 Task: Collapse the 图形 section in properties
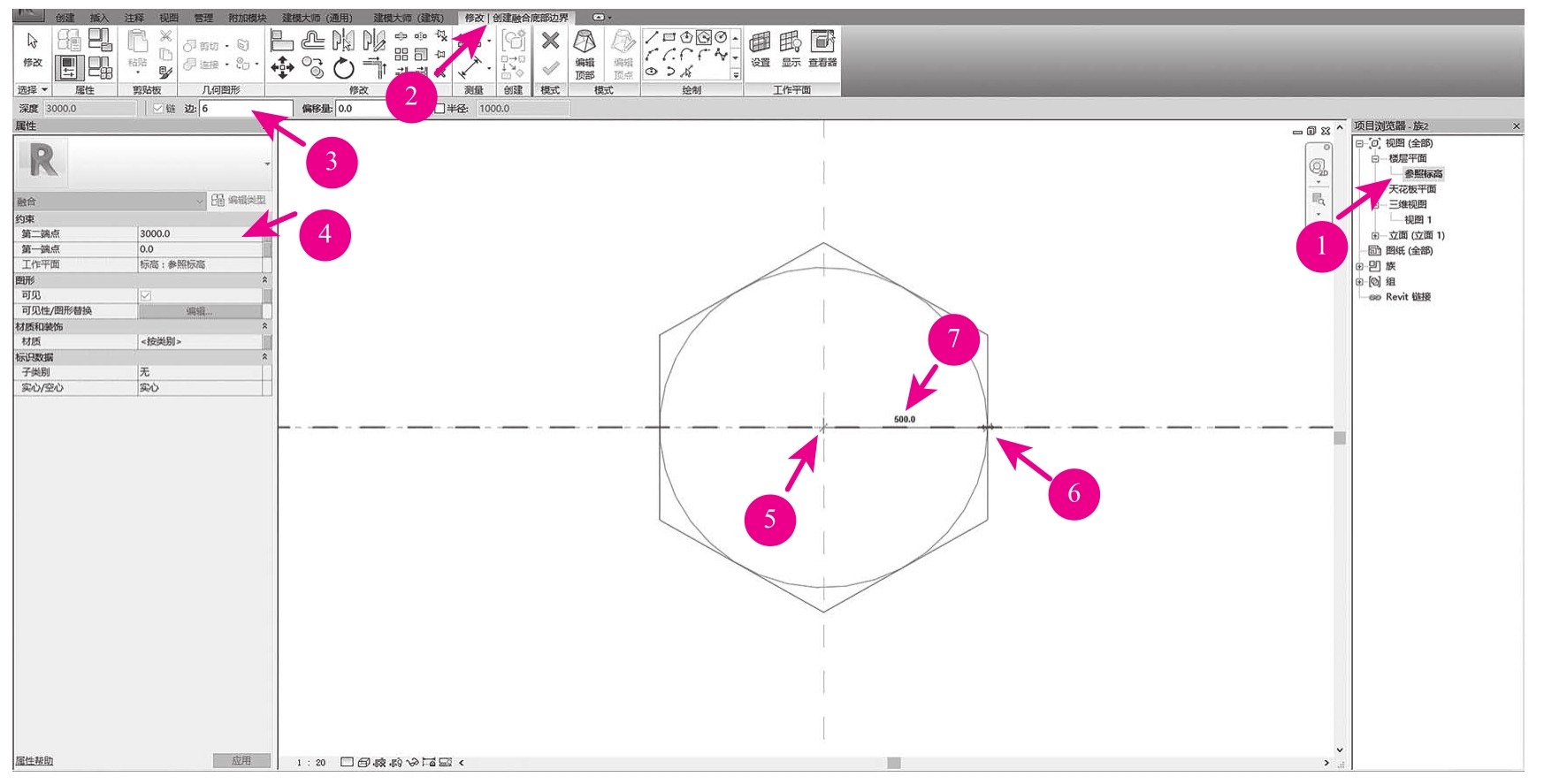(264, 280)
